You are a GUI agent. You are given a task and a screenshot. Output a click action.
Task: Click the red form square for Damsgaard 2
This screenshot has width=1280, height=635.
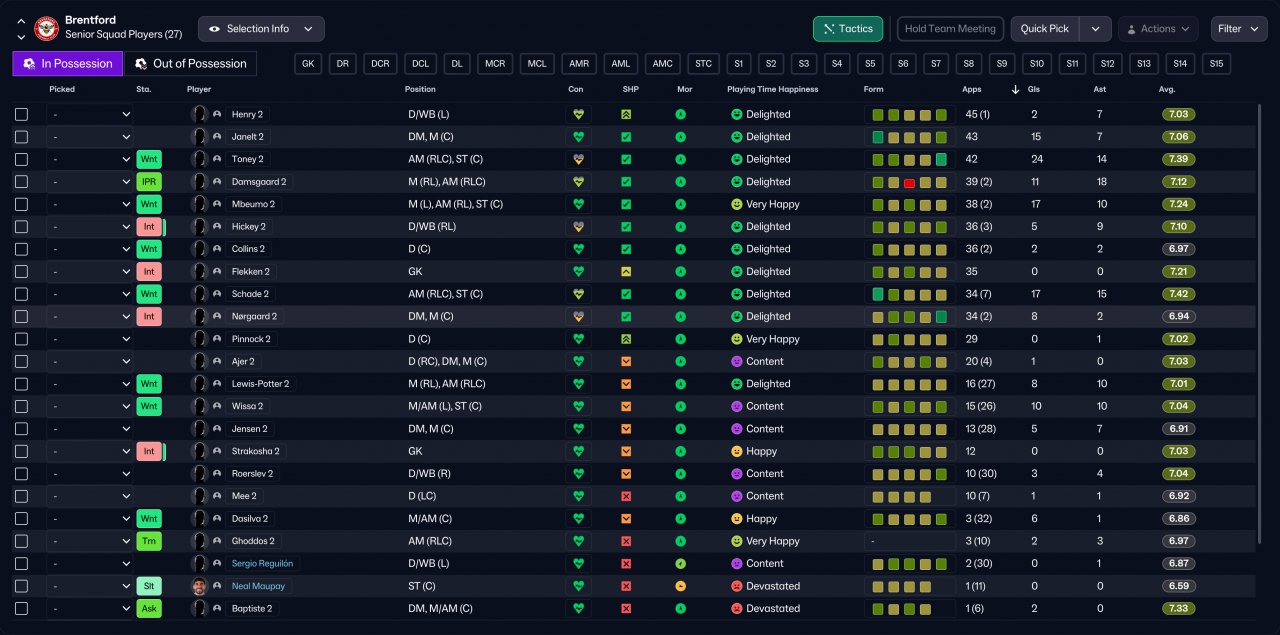tap(909, 182)
